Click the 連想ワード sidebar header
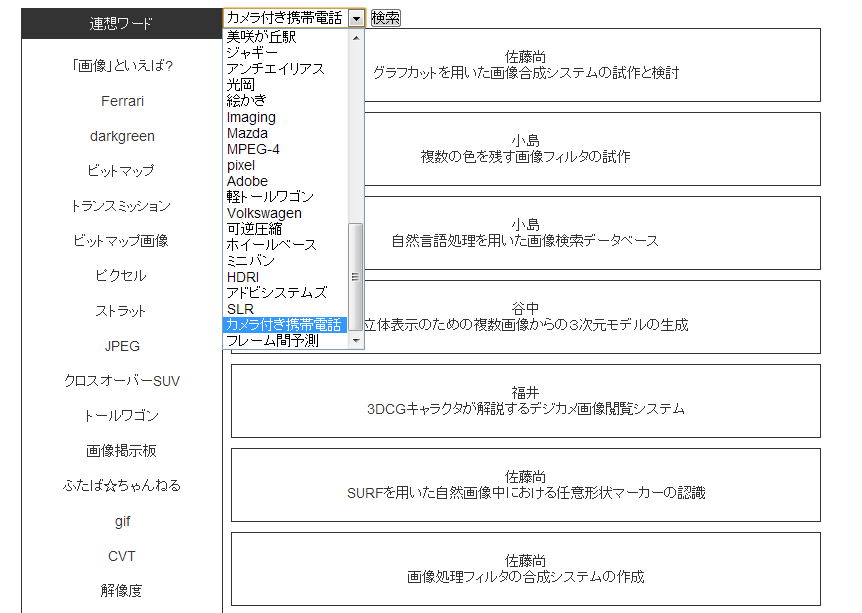 pos(121,23)
